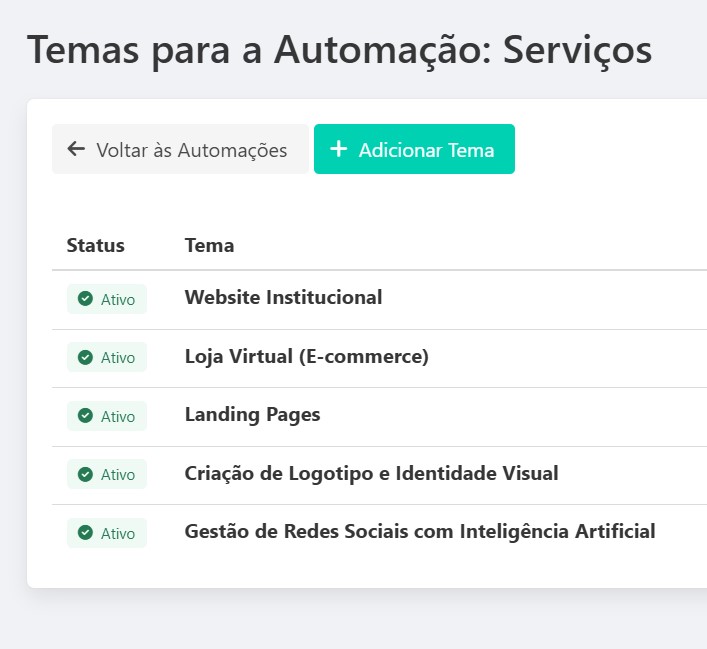Click the check icon for Criação de Logotipo
Screen dimensions: 707x649
click(x=86, y=474)
